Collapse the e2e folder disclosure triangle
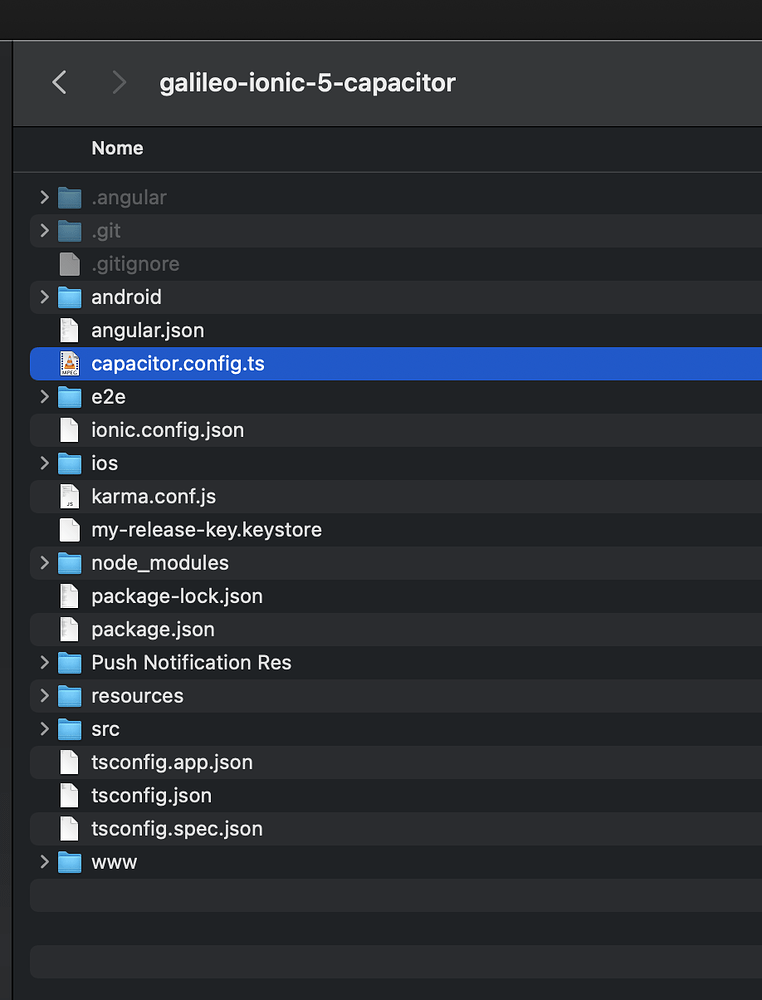Screen dimensions: 762x1000 click(x=44, y=397)
